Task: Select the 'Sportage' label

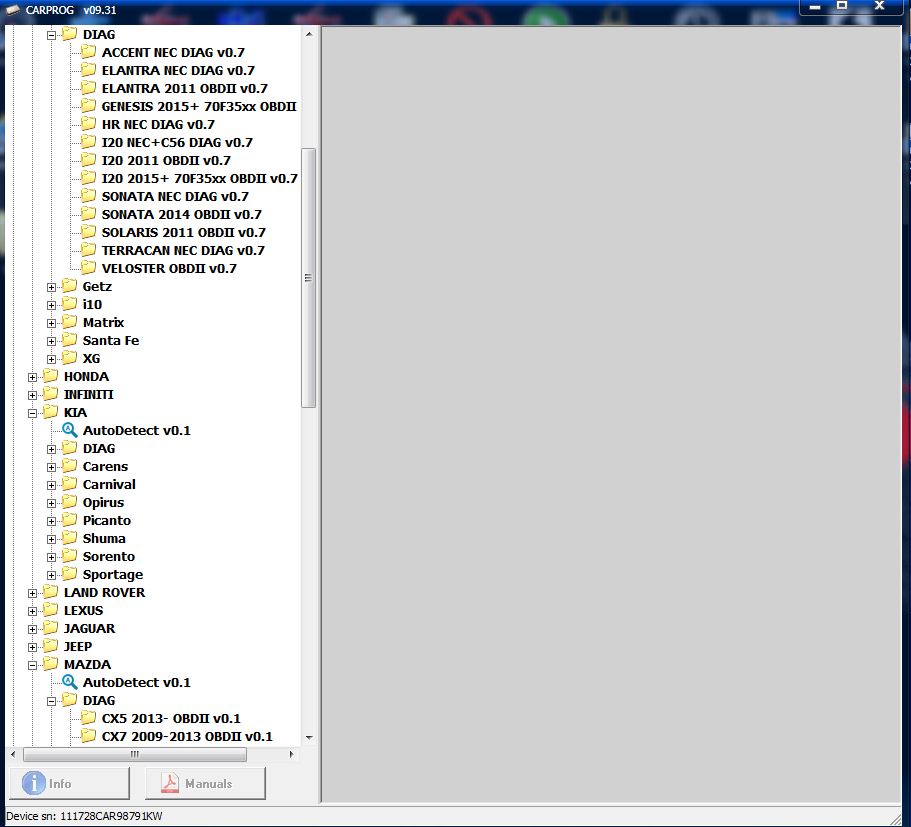Action: 113,575
